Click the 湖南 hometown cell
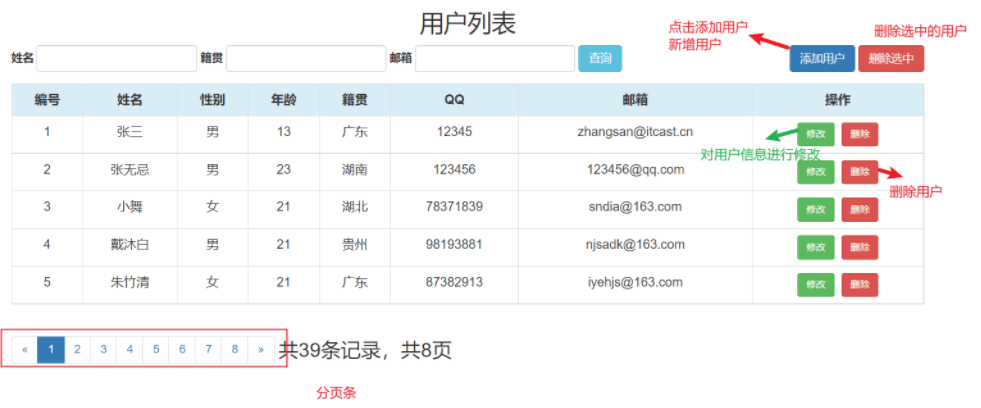The width and height of the screenshot is (981, 408). click(x=355, y=170)
